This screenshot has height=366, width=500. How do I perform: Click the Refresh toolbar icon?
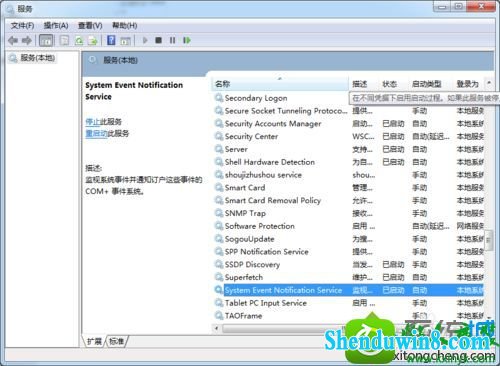tap(79, 41)
